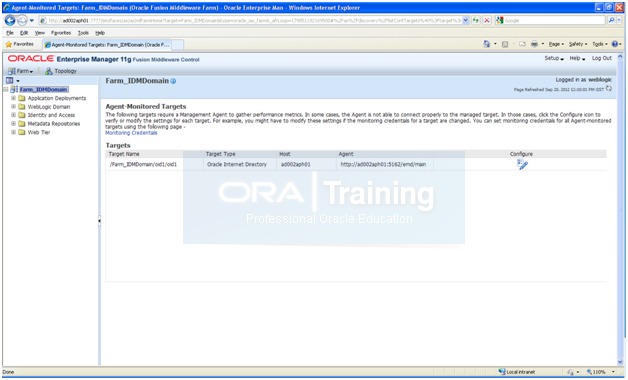Click the browser Back arrow button
The image size is (628, 380).
tap(10, 20)
